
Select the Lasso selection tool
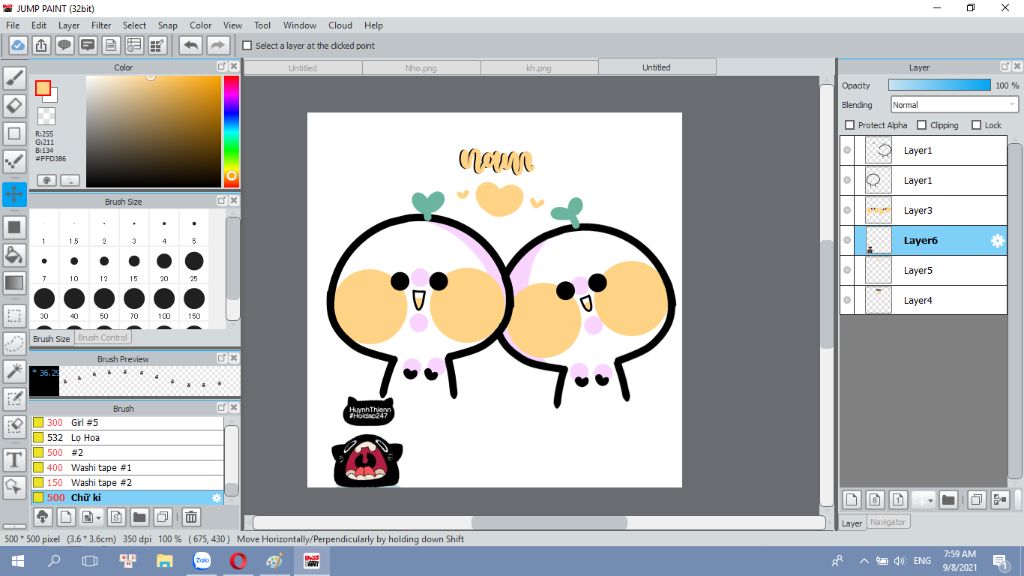(15, 343)
